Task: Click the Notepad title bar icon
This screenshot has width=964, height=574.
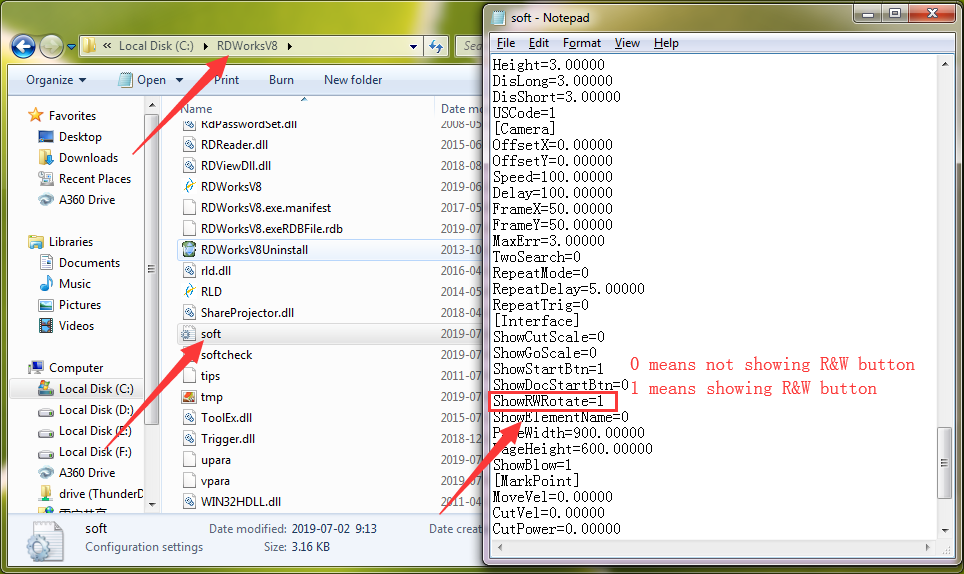Action: click(x=499, y=18)
